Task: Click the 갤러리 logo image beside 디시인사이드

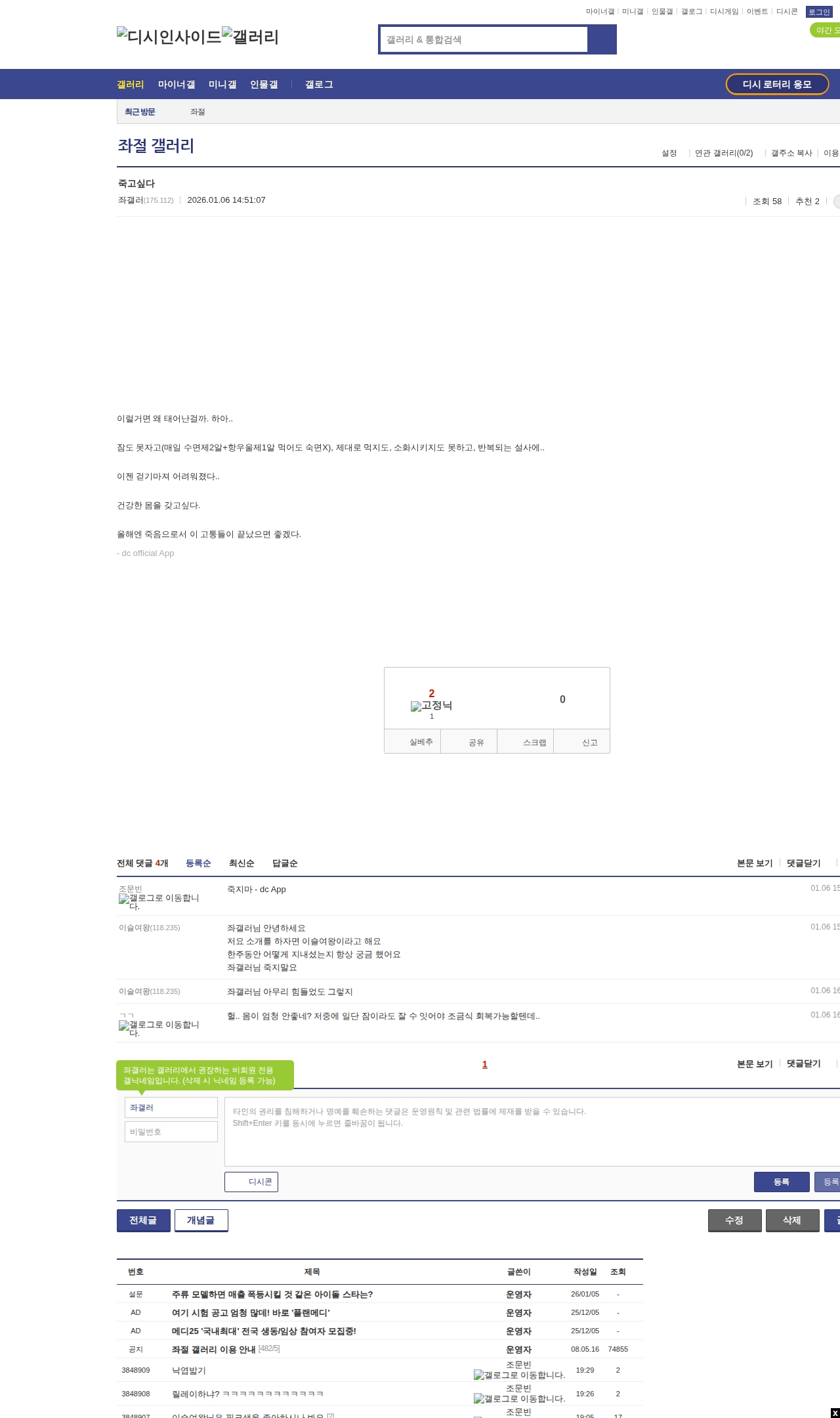Action: 251,37
